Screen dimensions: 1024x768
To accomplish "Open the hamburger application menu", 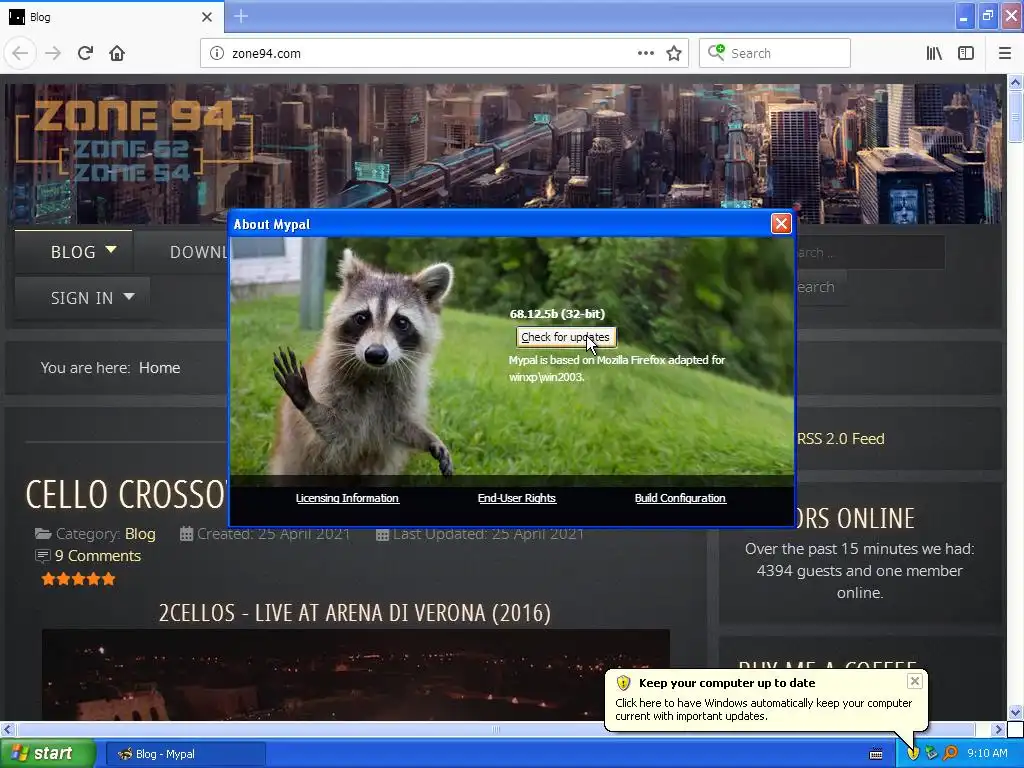I will pyautogui.click(x=1004, y=53).
